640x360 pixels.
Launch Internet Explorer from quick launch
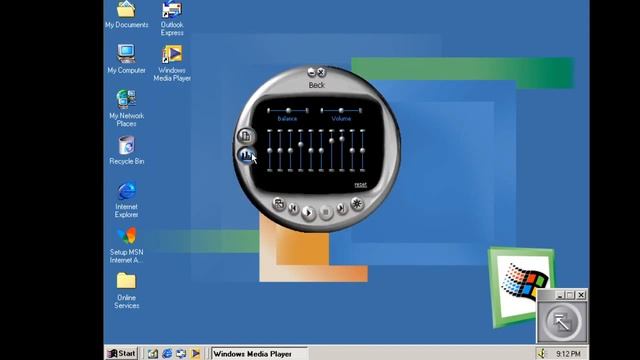tap(167, 353)
